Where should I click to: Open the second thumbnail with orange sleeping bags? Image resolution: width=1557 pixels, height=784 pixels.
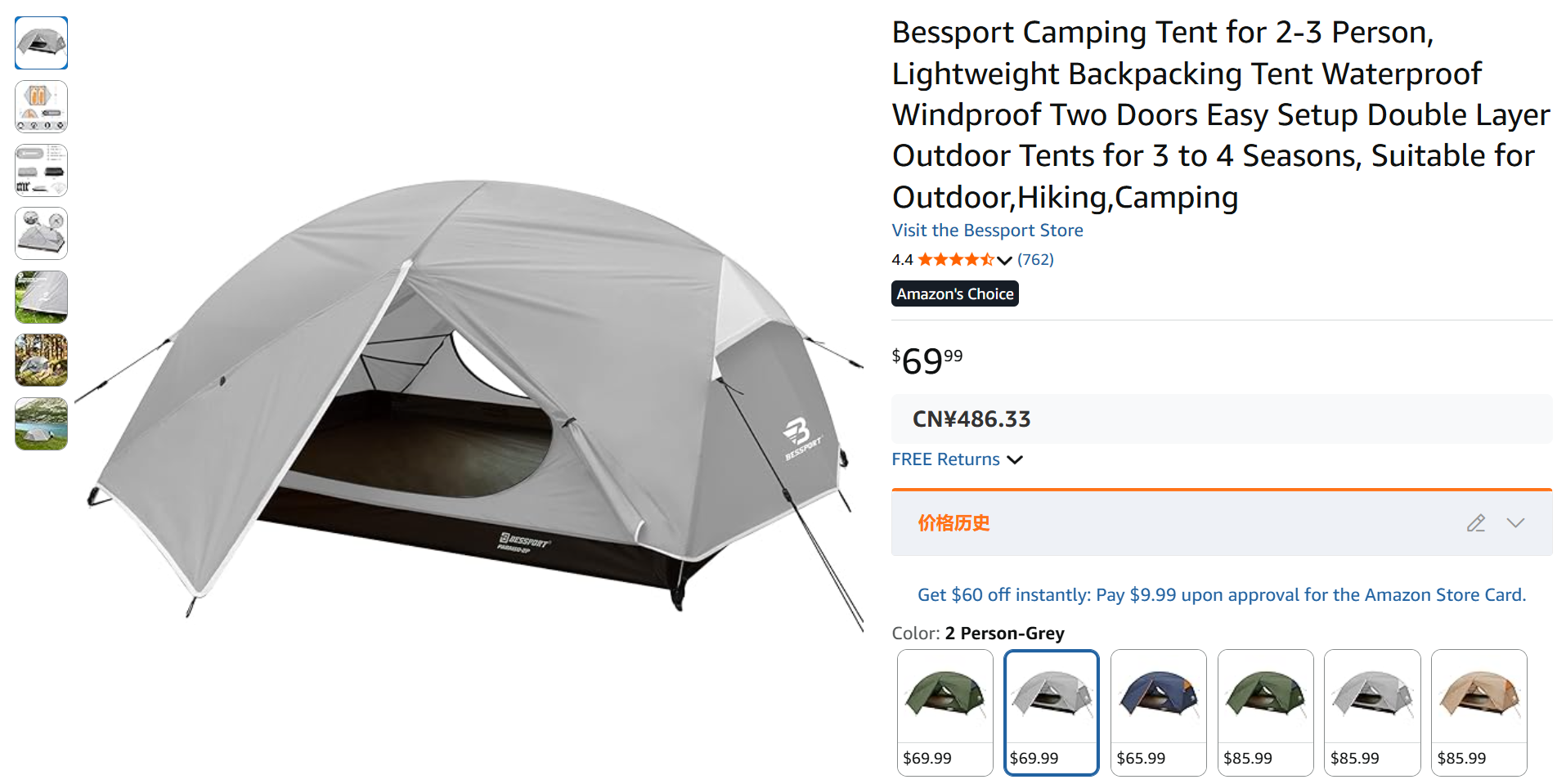[x=41, y=106]
